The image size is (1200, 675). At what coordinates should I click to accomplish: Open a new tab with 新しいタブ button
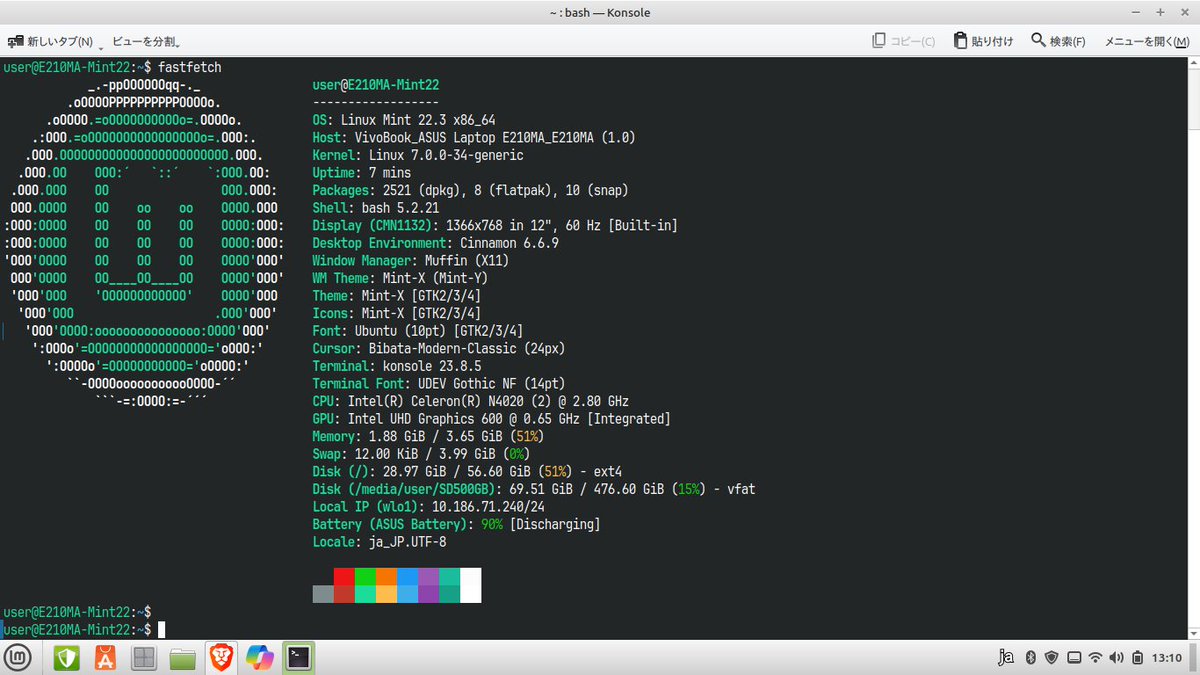50,41
